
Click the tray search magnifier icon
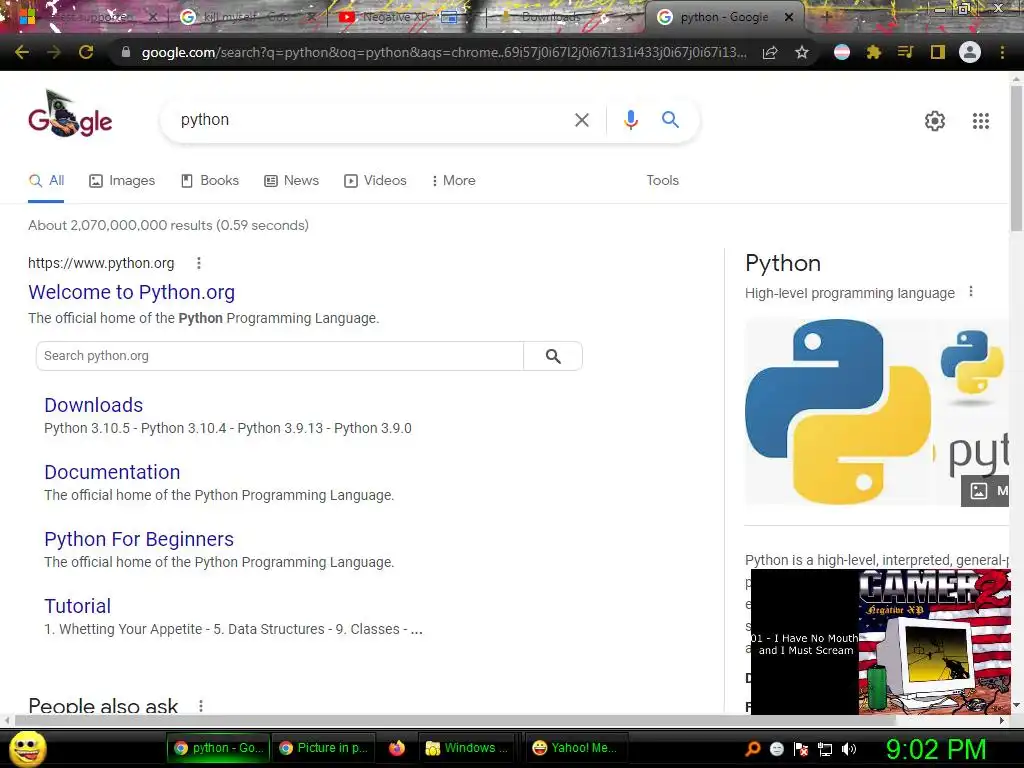click(x=752, y=749)
